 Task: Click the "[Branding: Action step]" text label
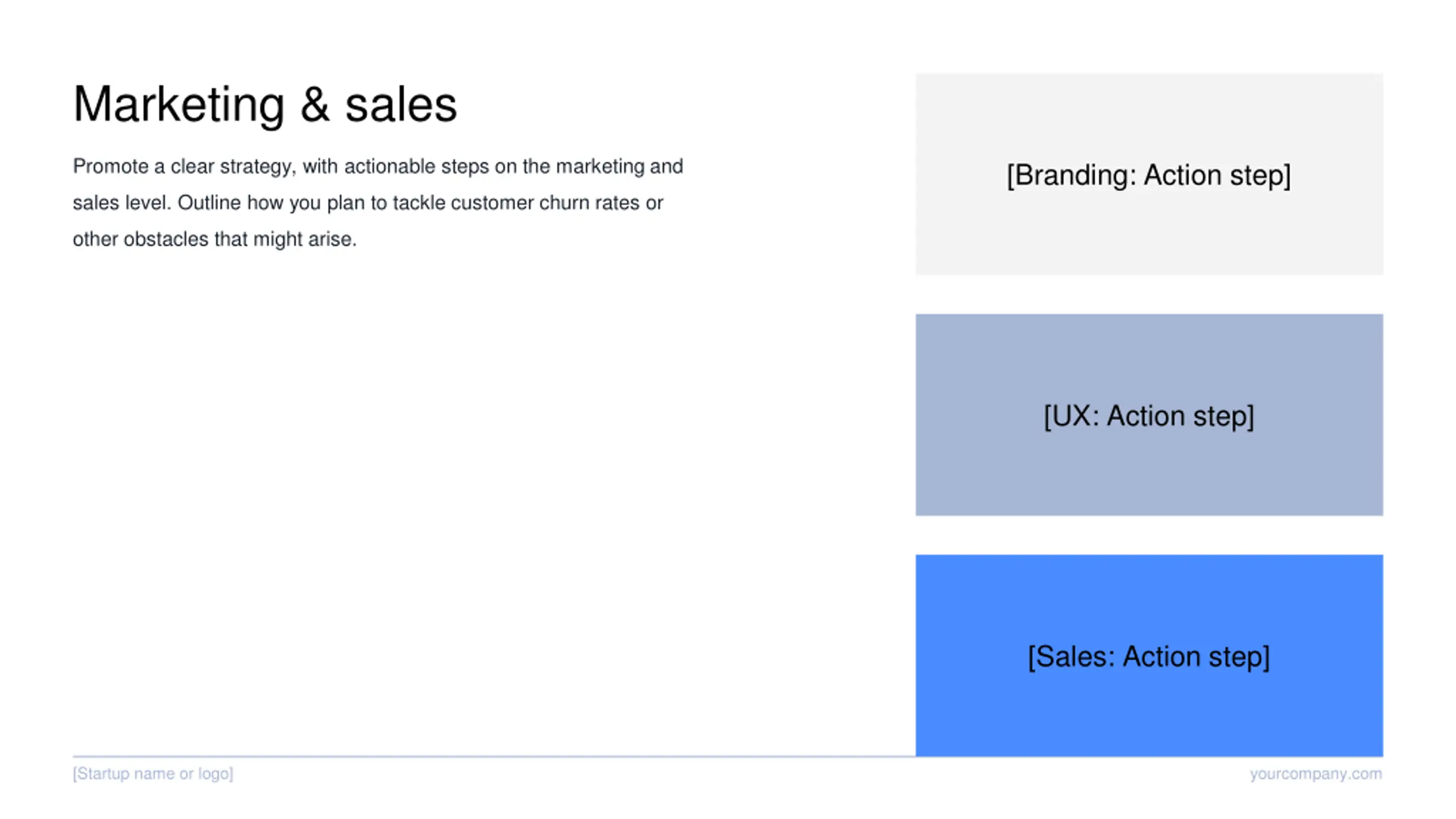[1149, 175]
